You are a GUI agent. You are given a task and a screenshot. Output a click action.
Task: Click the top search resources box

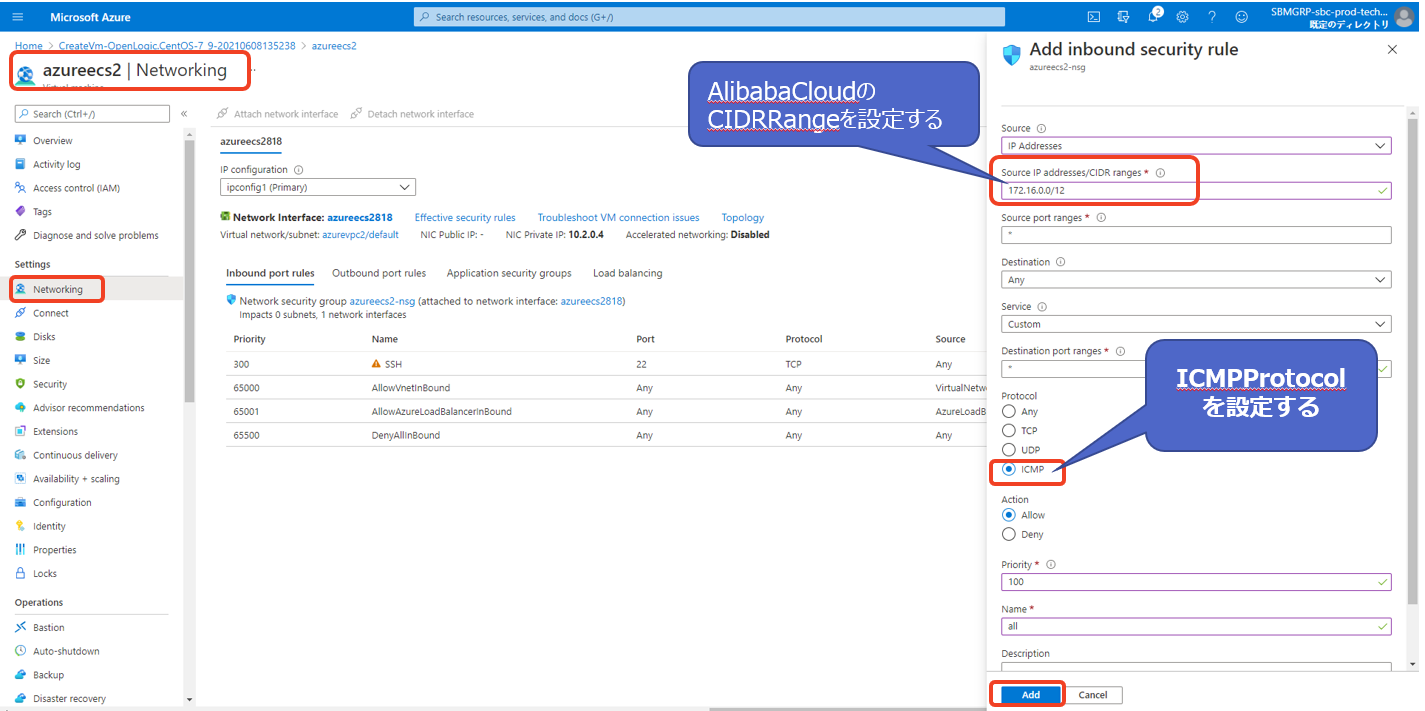tap(709, 17)
